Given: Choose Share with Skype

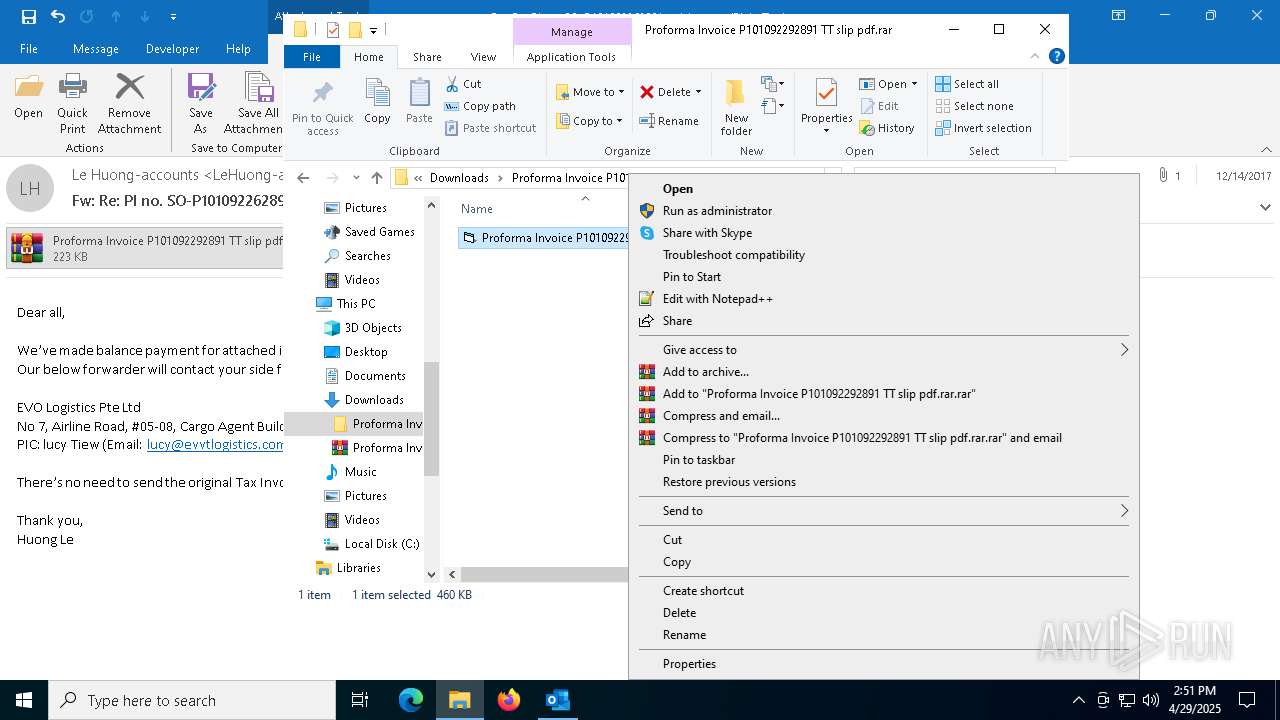Looking at the screenshot, I should coord(707,233).
